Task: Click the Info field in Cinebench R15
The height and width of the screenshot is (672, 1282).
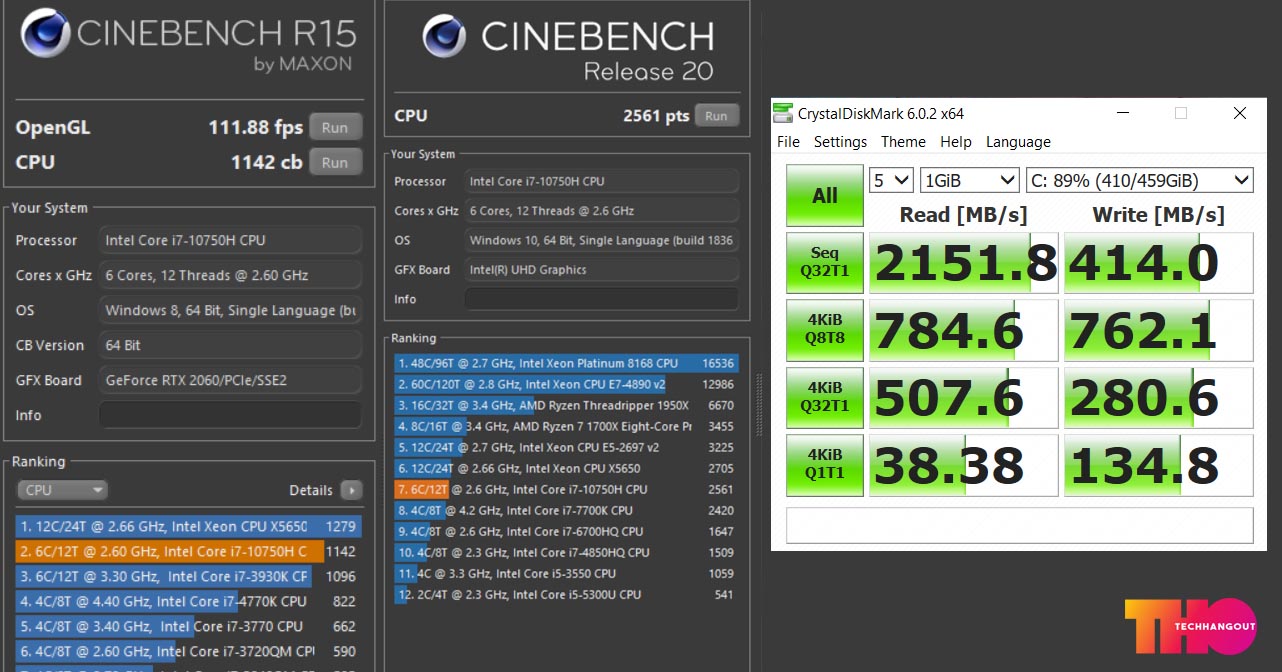Action: 230,415
